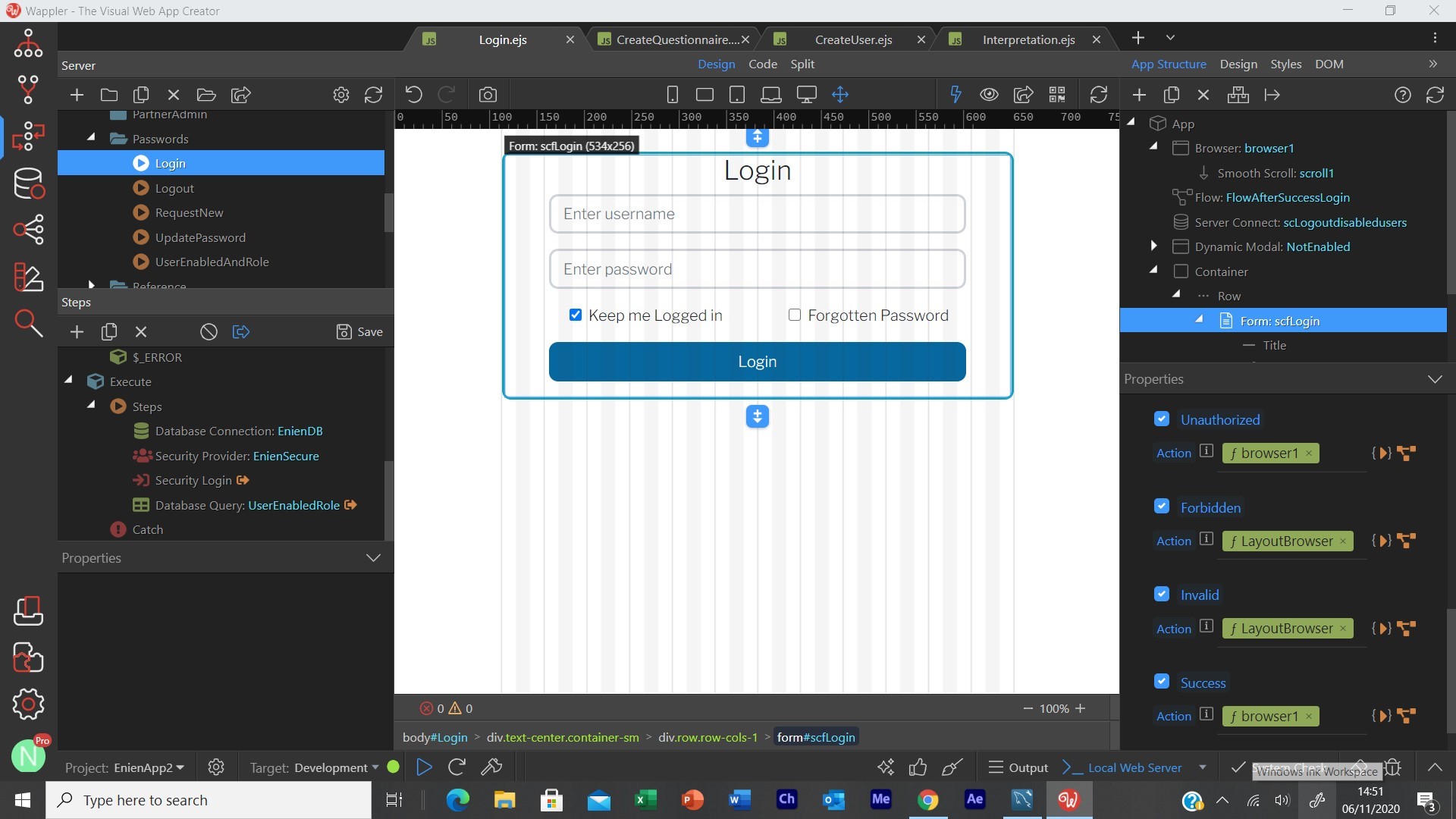Screen dimensions: 1456x819
Task: Select the mobile phone viewport icon
Action: pos(672,95)
